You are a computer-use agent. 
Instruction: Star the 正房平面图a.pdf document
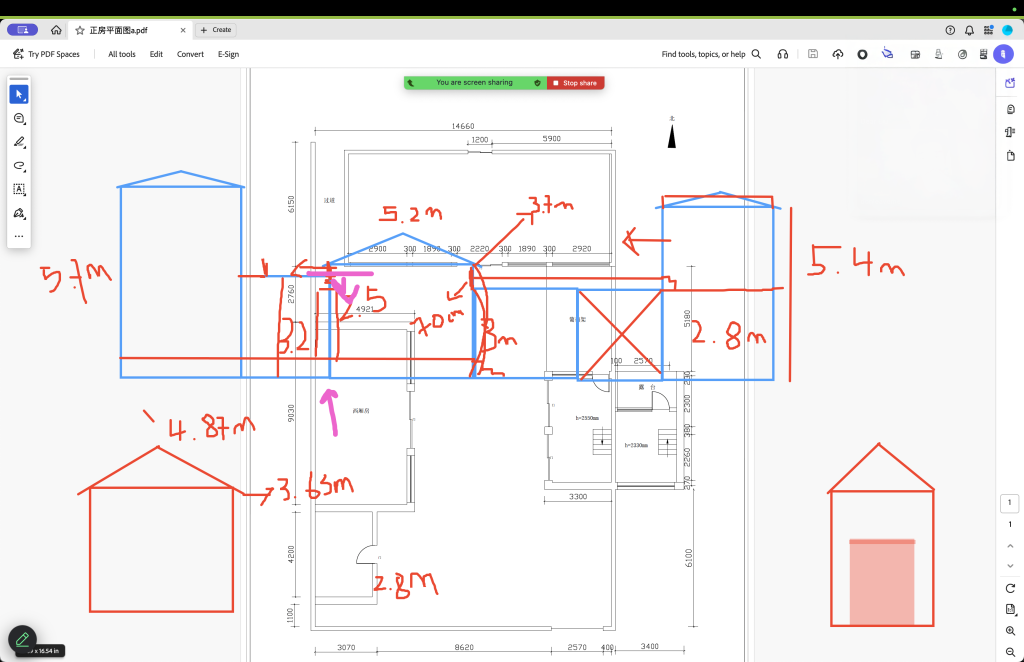[x=80, y=30]
